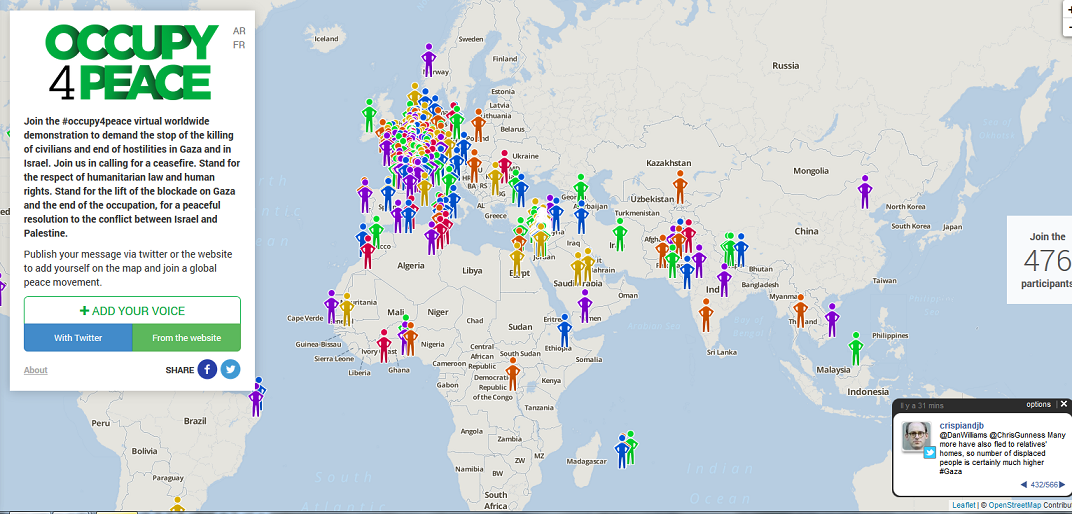Click the orange person marker in Kazakhstan

tap(680, 187)
